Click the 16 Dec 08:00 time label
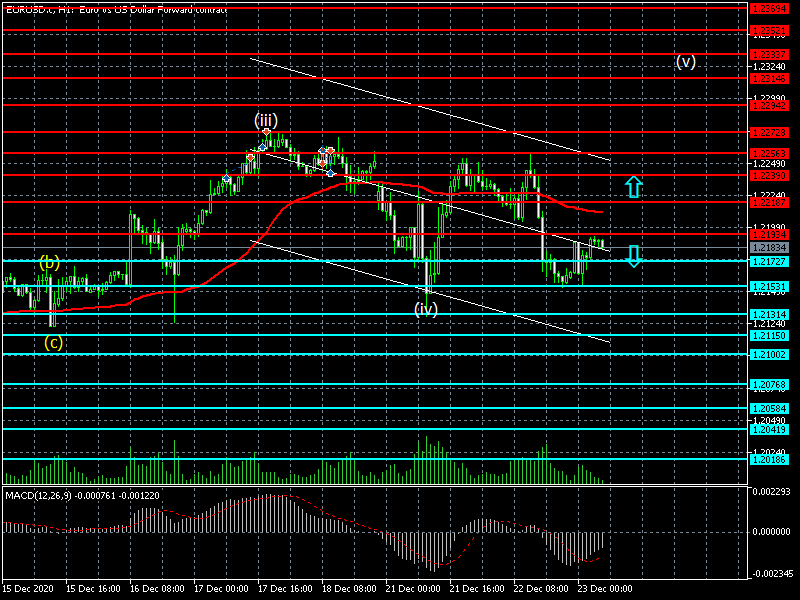The width and height of the screenshot is (800, 600). click(157, 588)
